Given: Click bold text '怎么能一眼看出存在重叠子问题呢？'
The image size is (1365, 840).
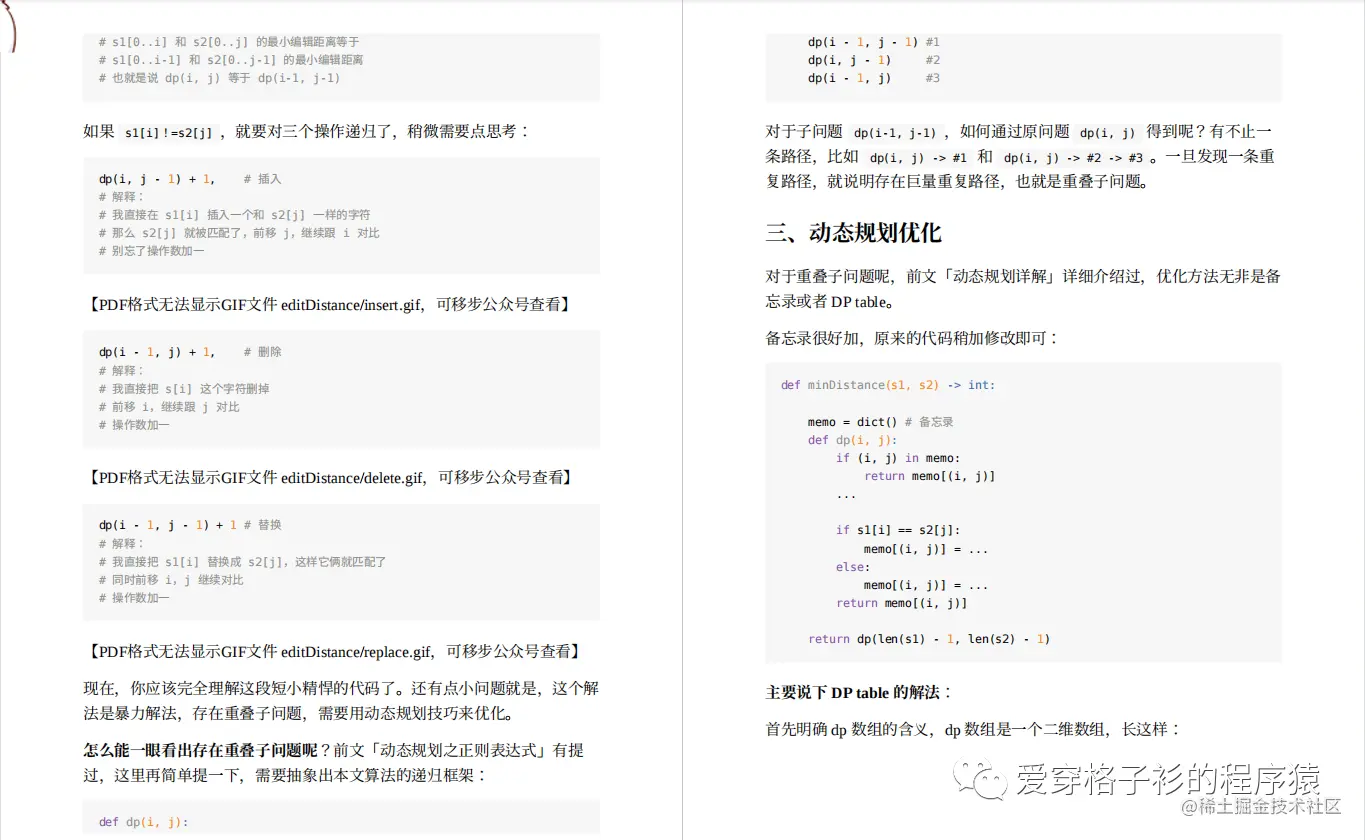Looking at the screenshot, I should click(x=209, y=750).
